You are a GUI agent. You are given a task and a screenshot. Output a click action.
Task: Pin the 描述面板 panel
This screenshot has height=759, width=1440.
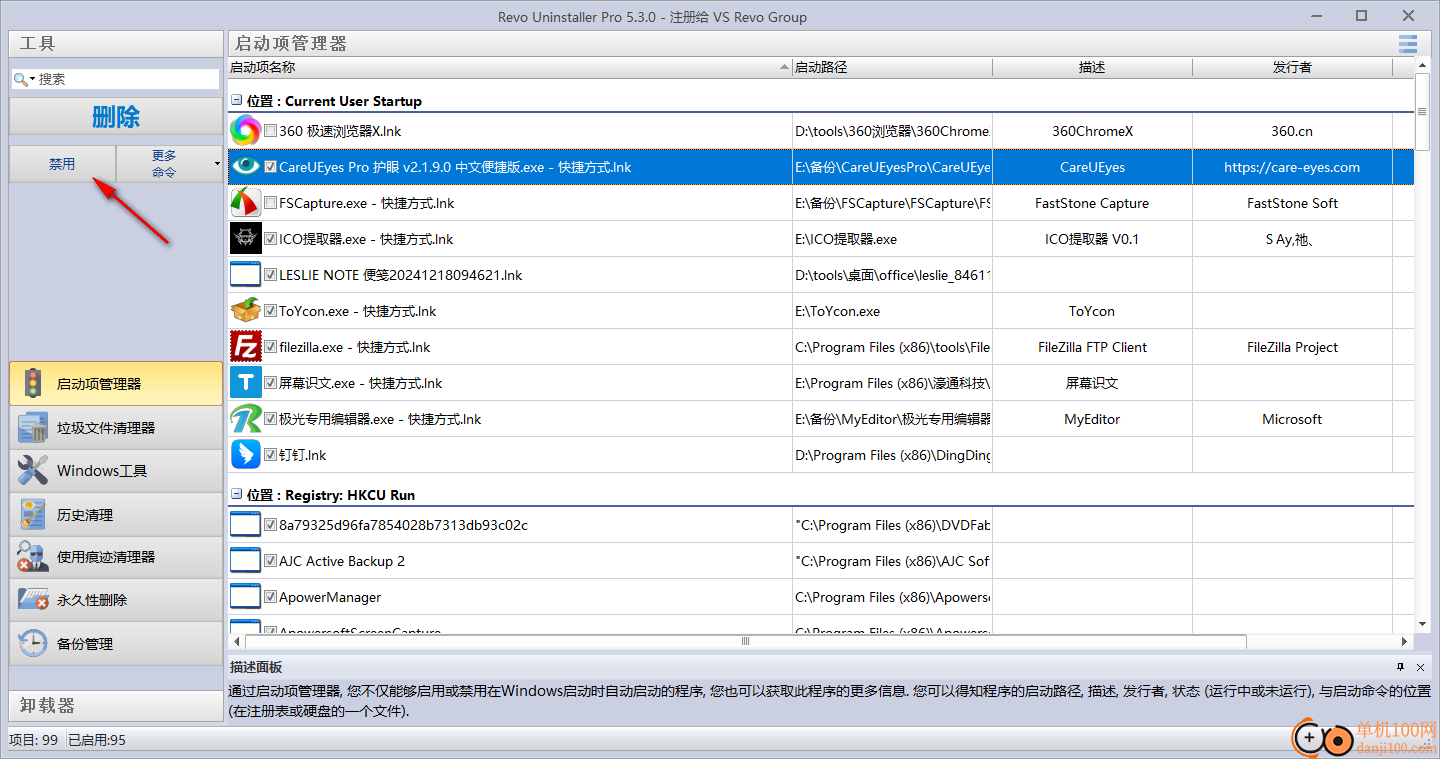pyautogui.click(x=1400, y=667)
